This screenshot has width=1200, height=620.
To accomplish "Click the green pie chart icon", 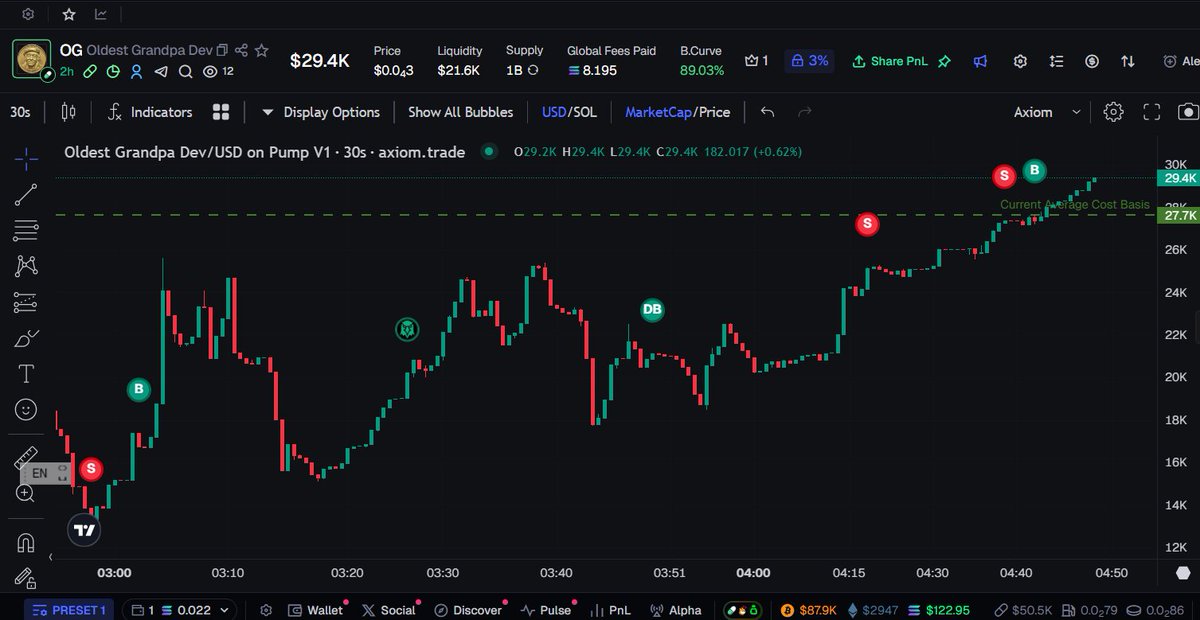I will [114, 72].
